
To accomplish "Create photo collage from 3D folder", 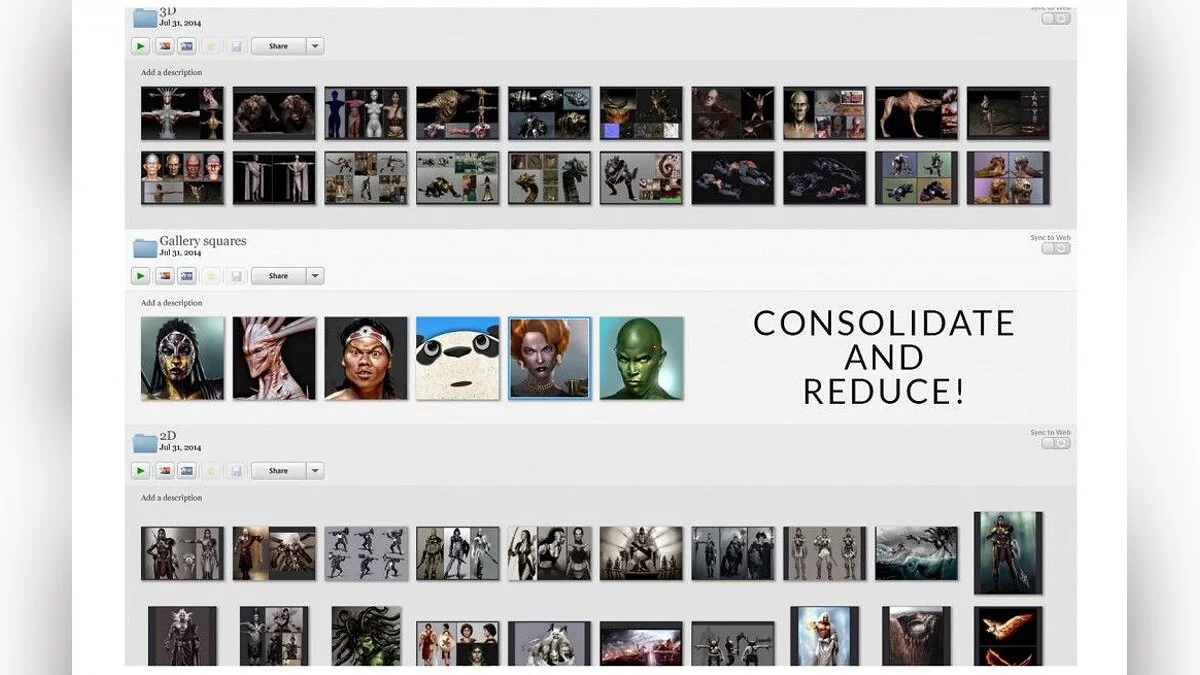I will pos(165,46).
